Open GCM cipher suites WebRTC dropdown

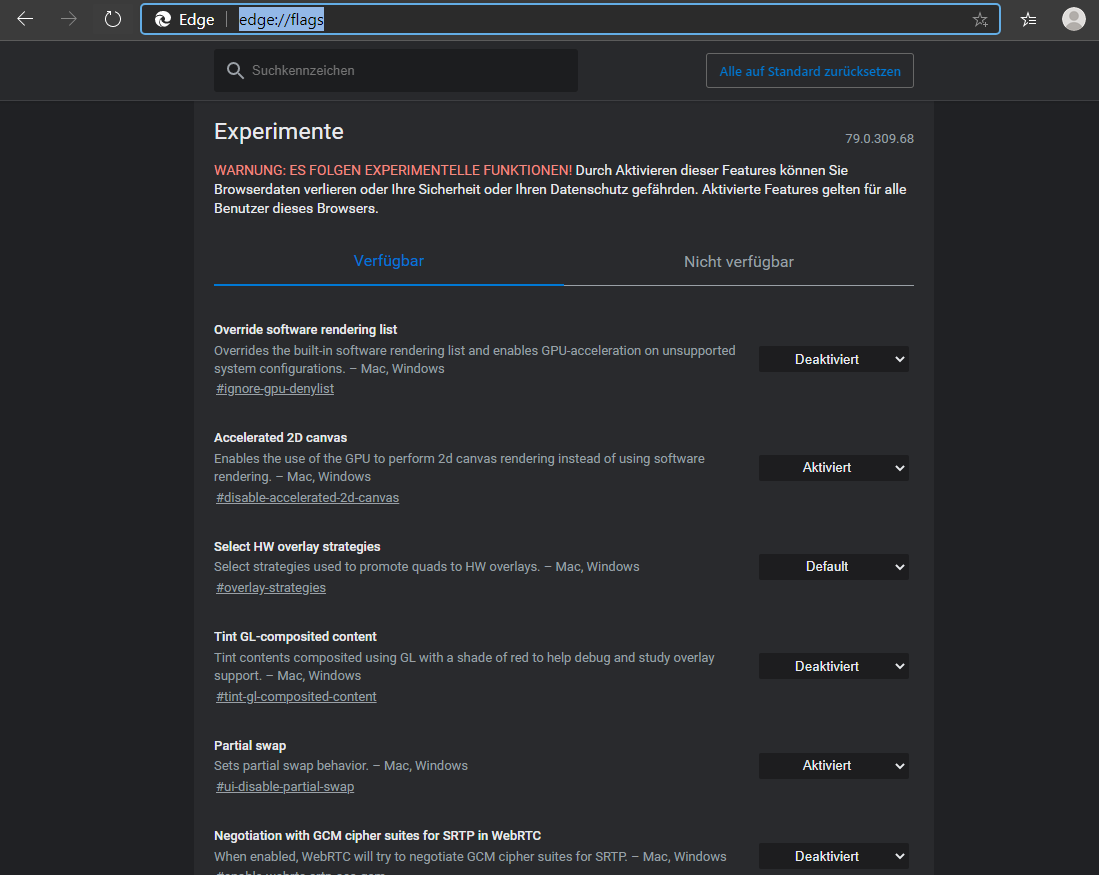coord(833,856)
